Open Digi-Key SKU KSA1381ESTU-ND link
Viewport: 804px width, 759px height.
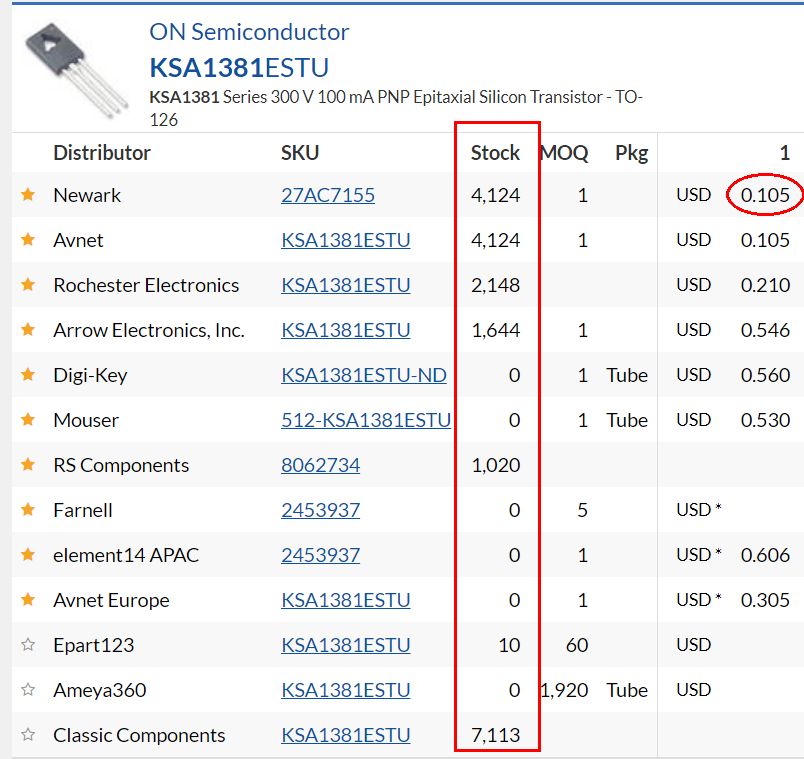pyautogui.click(x=364, y=375)
